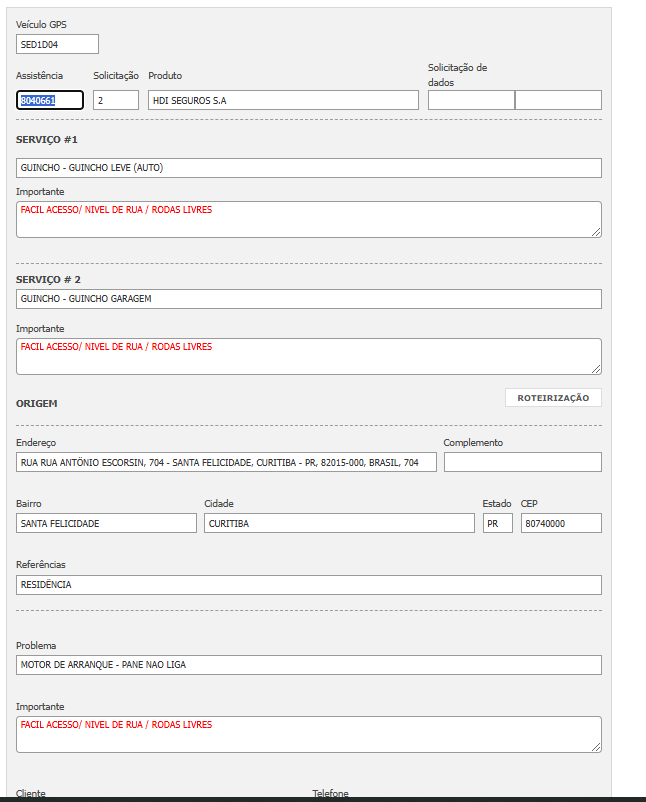The image size is (646, 802).
Task: Click the ROTEIRIZAÇÃO button
Action: (x=553, y=398)
